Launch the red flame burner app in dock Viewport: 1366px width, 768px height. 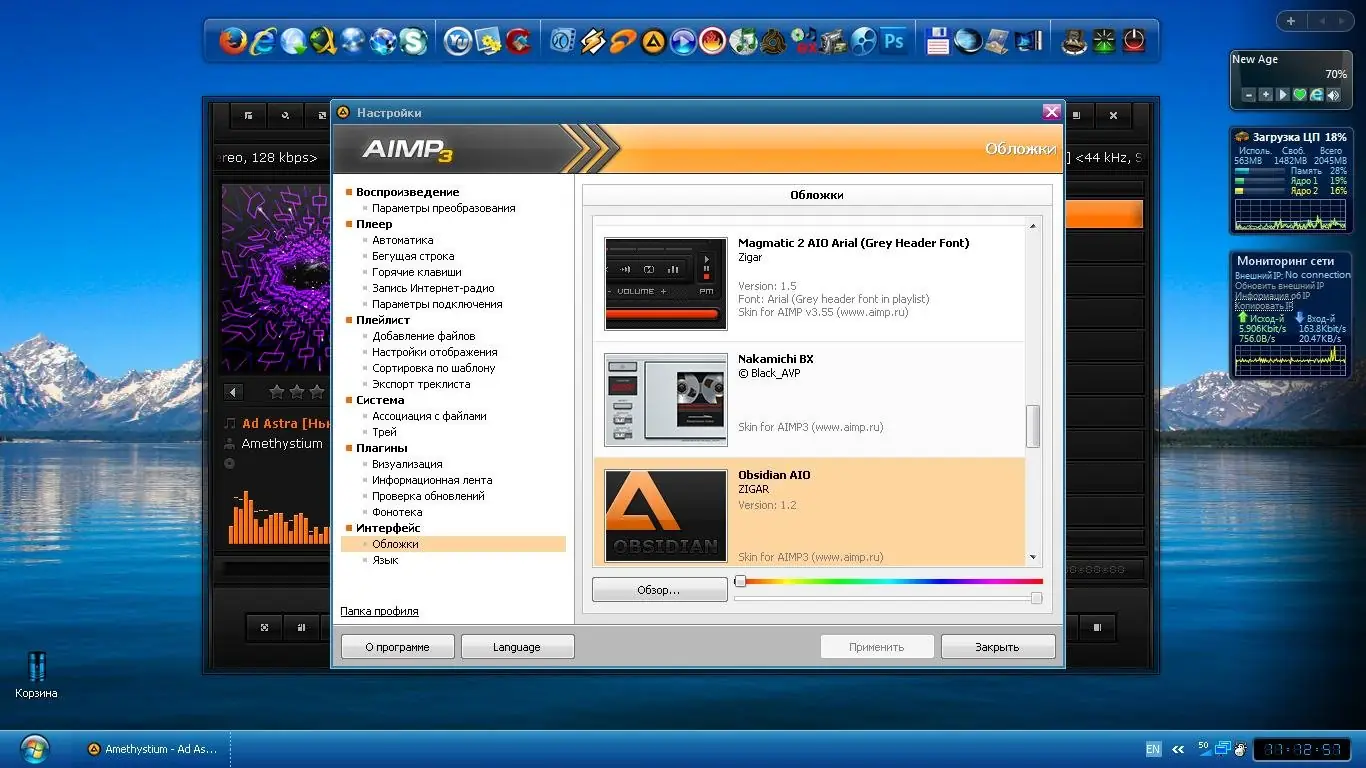(713, 41)
